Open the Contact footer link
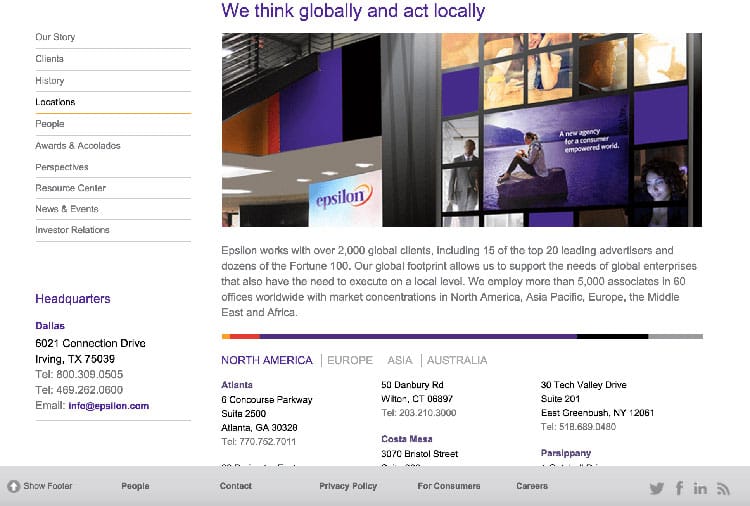Screen dimensions: 750x506 236,486
